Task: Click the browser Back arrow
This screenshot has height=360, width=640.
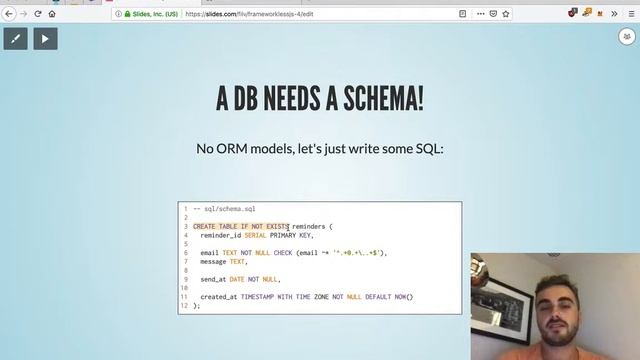Action: click(9, 14)
